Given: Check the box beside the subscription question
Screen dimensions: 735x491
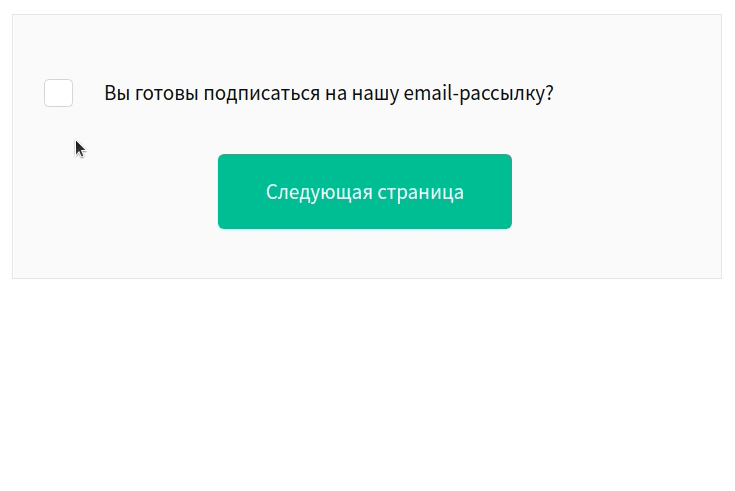Looking at the screenshot, I should click(59, 93).
